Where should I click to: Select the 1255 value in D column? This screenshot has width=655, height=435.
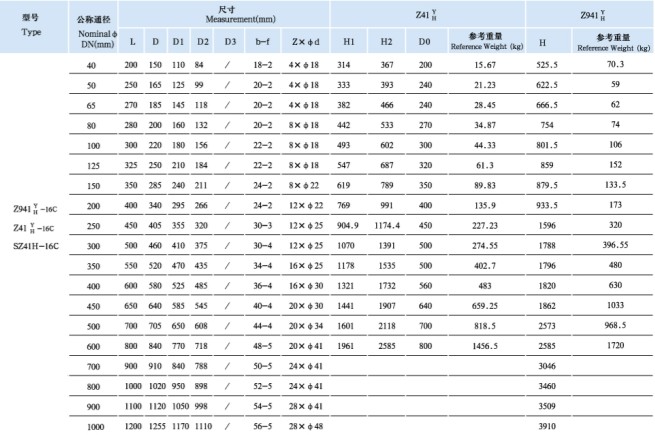pyautogui.click(x=155, y=425)
